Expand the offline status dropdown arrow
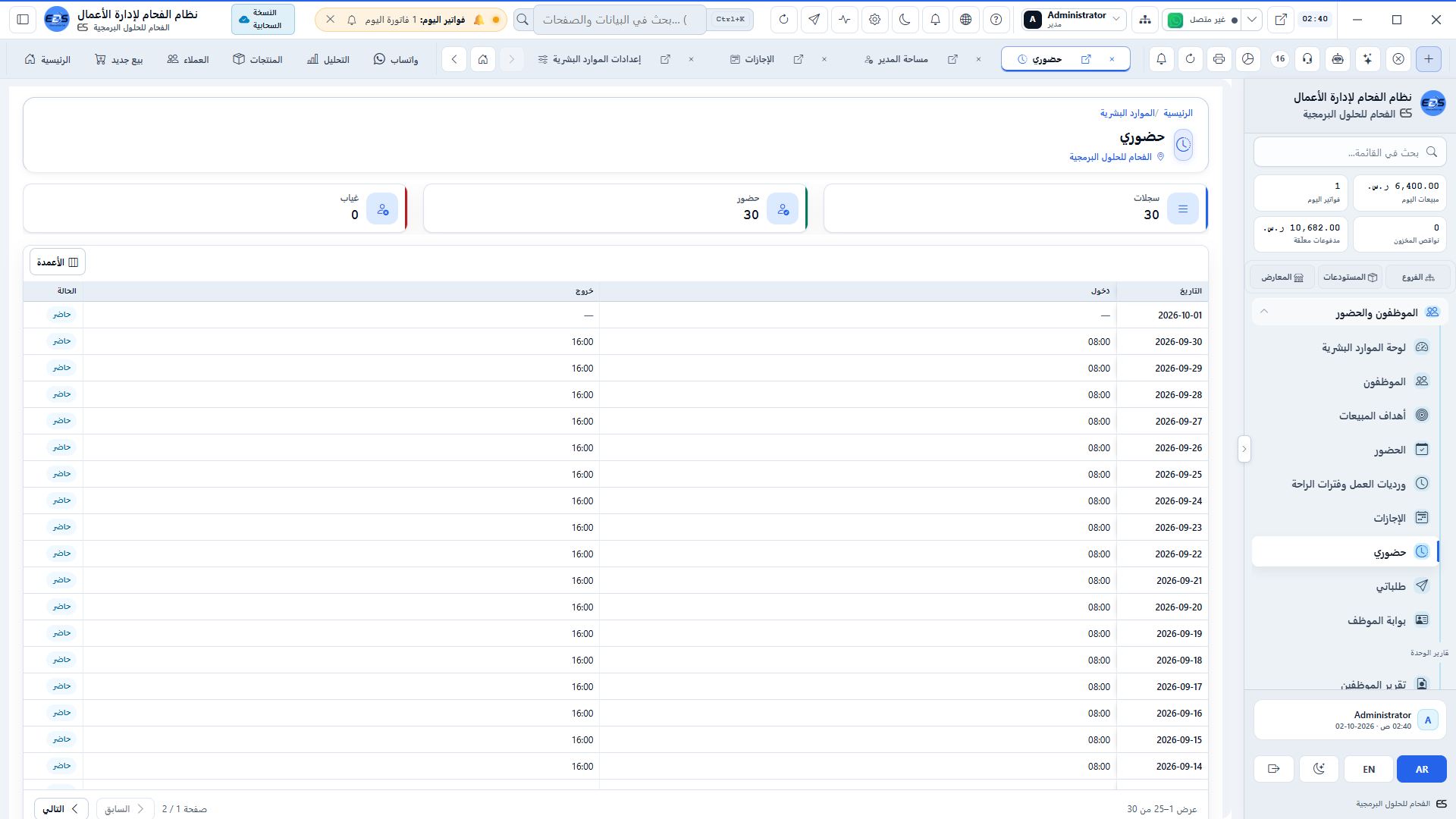The image size is (1456, 819). (x=1252, y=20)
